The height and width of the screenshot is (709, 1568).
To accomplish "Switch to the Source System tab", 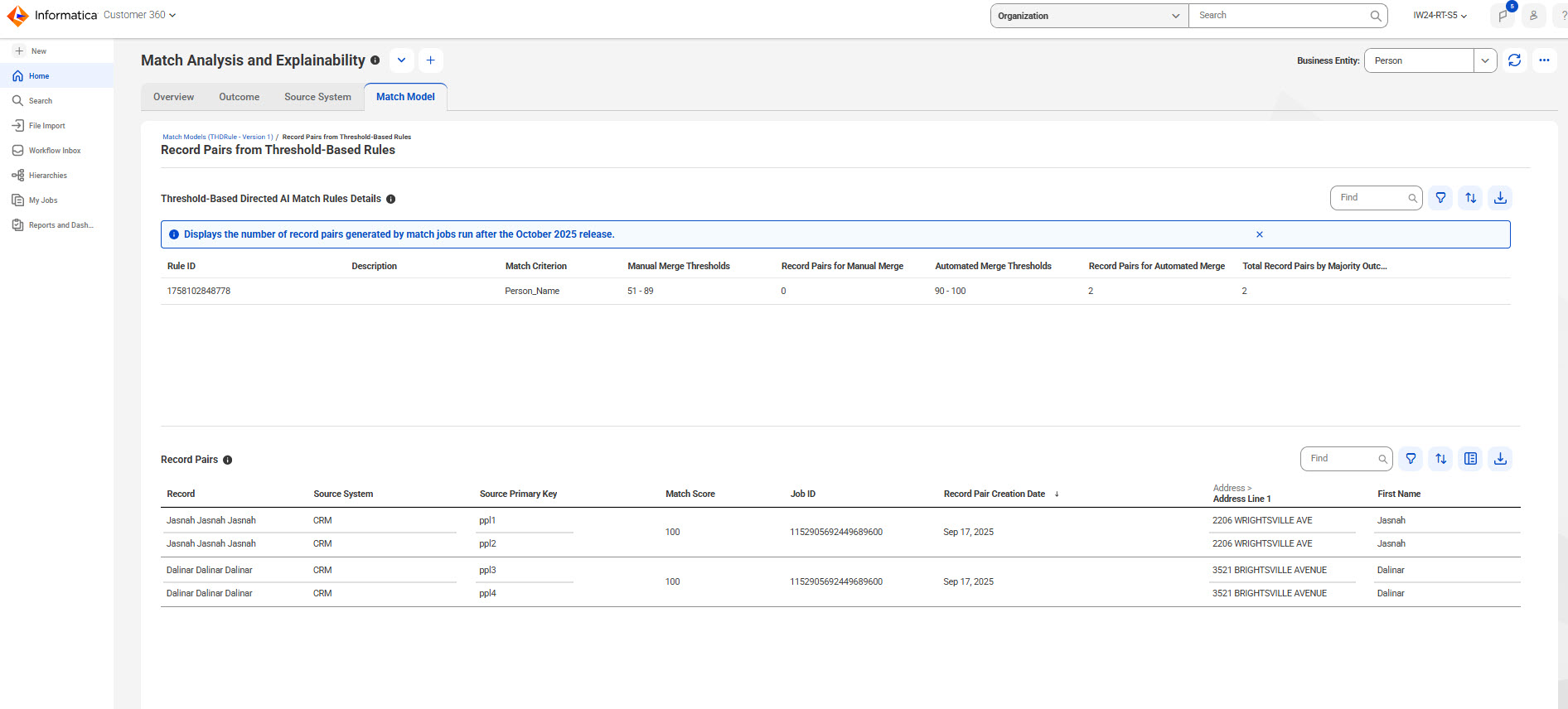I will click(317, 97).
